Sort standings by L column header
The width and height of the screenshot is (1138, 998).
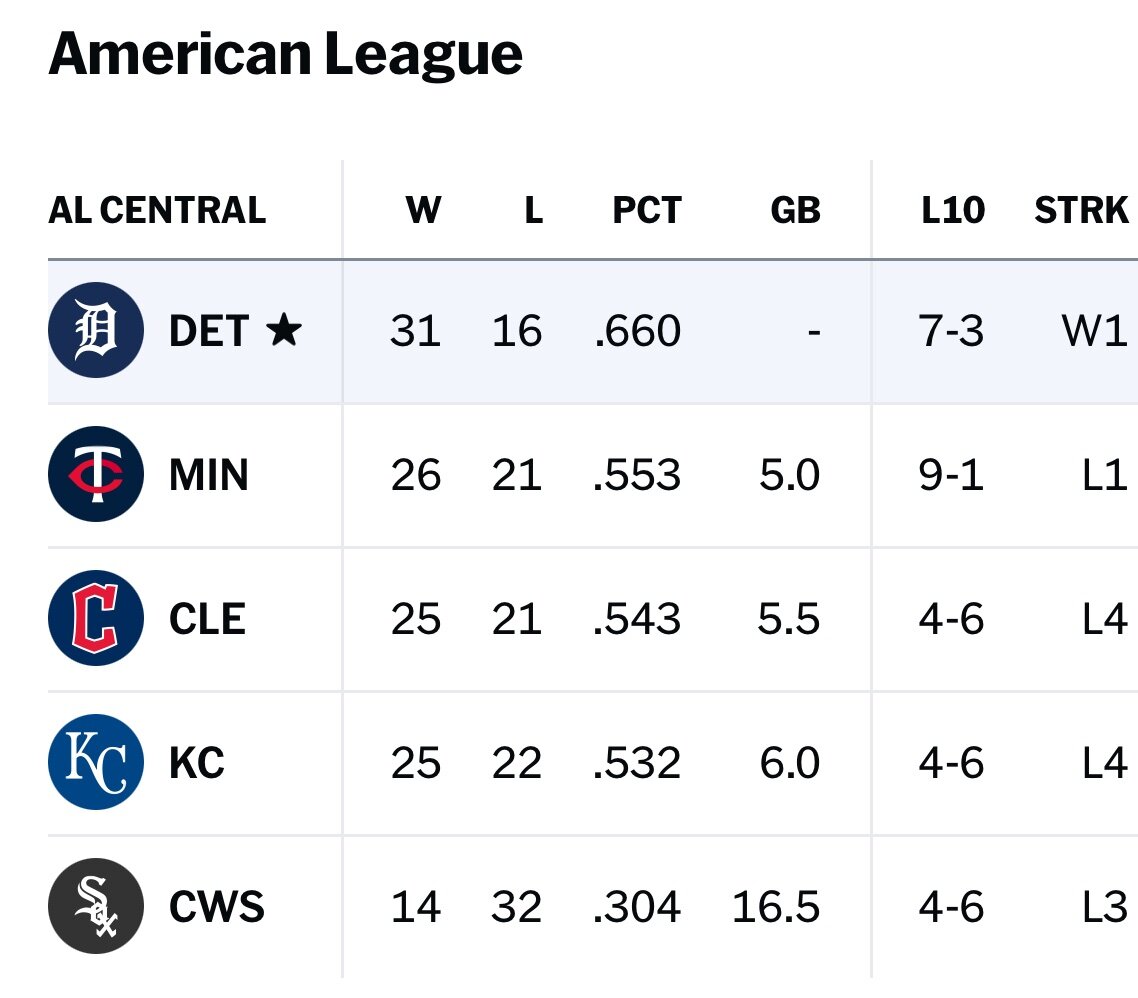pos(533,210)
